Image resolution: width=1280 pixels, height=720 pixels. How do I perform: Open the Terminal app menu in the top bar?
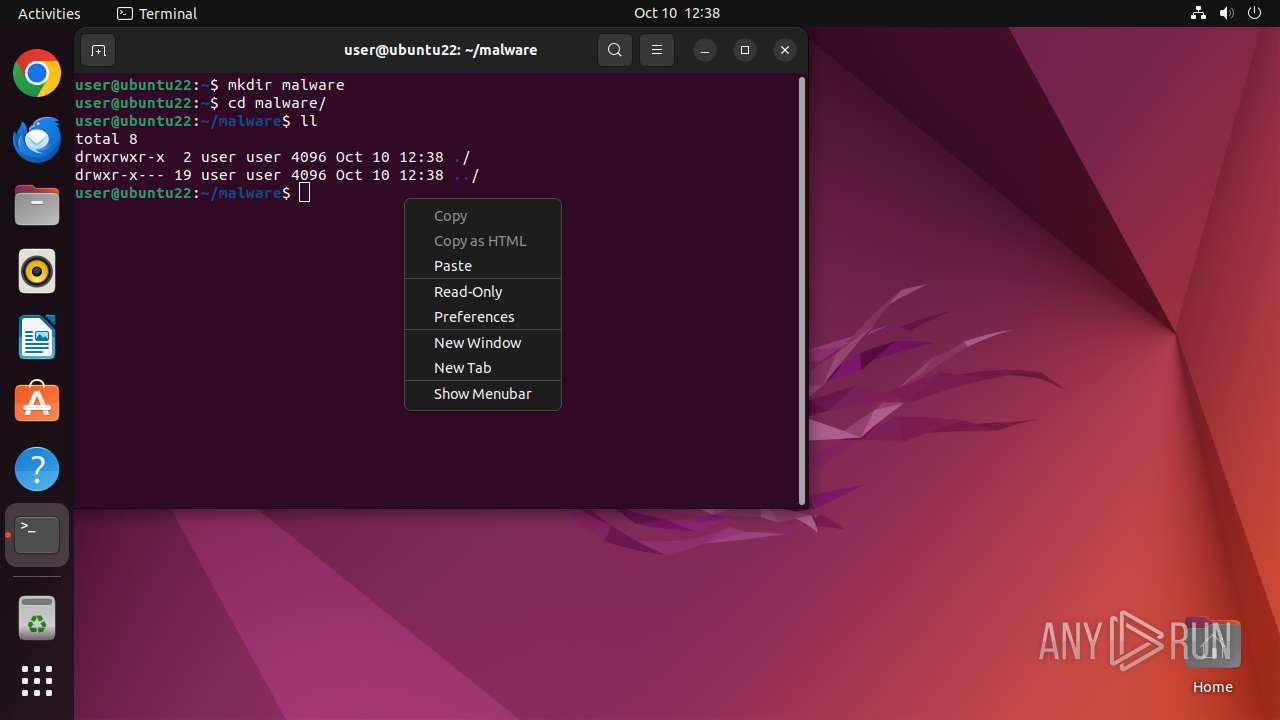tap(157, 13)
